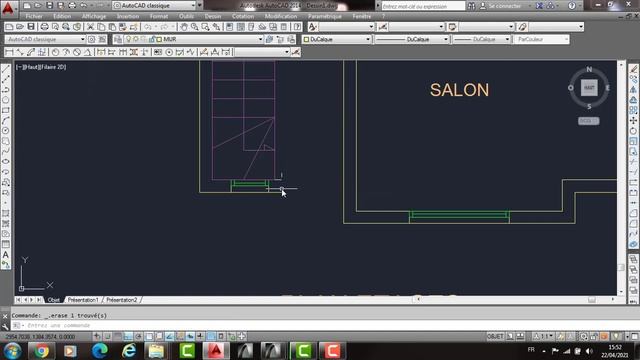Select the Arc draw tool
This screenshot has width=640, height=360.
[6, 121]
